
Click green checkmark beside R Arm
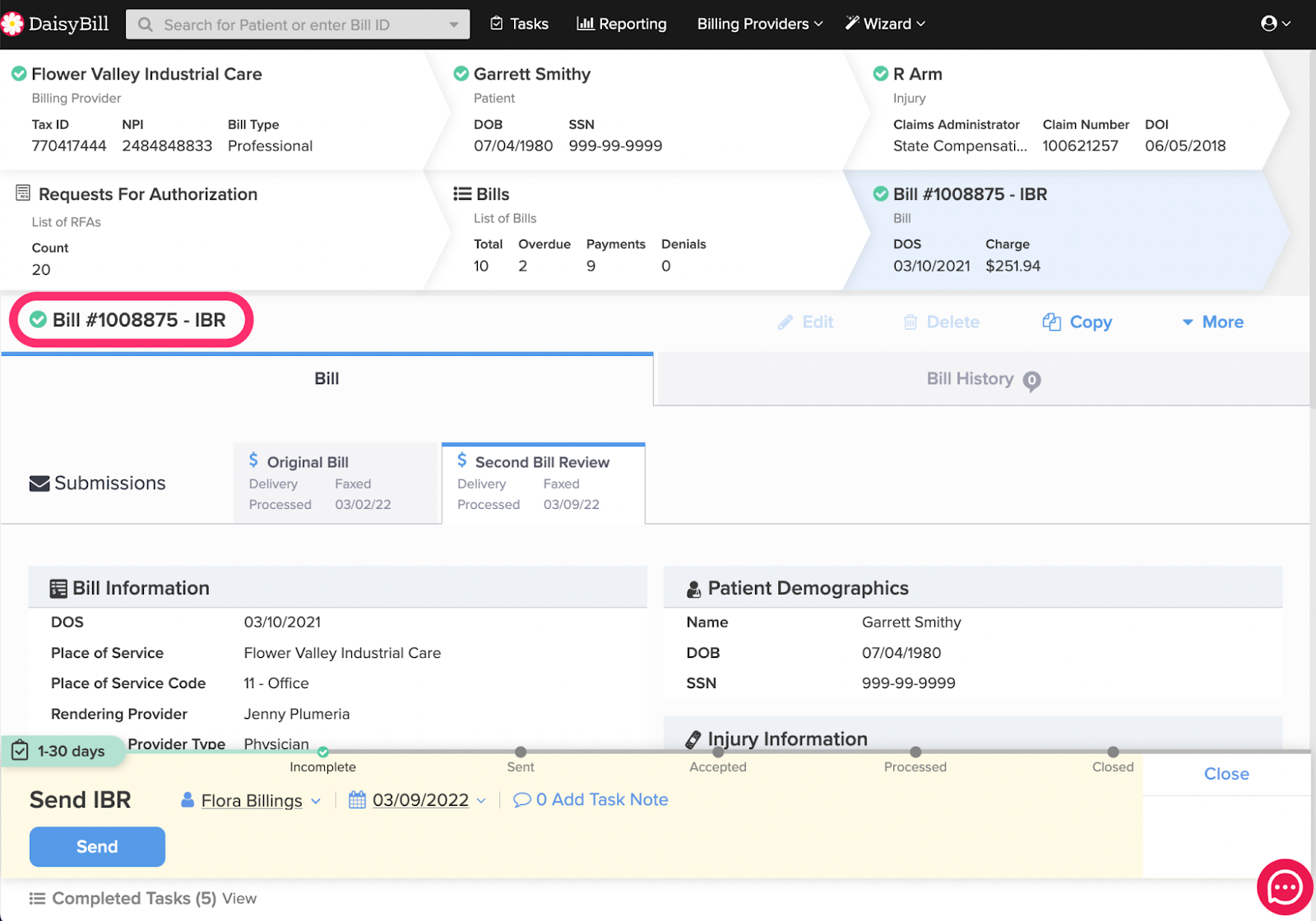pos(881,74)
